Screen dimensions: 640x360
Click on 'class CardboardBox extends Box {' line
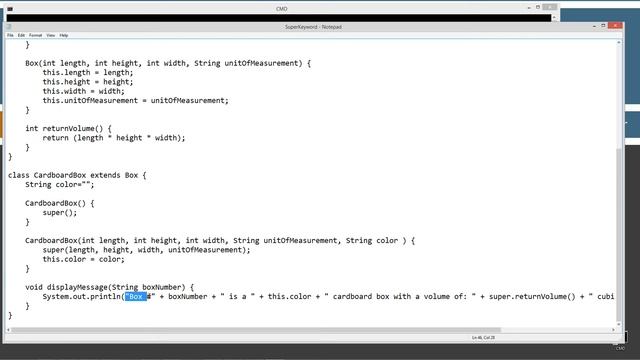pos(77,175)
